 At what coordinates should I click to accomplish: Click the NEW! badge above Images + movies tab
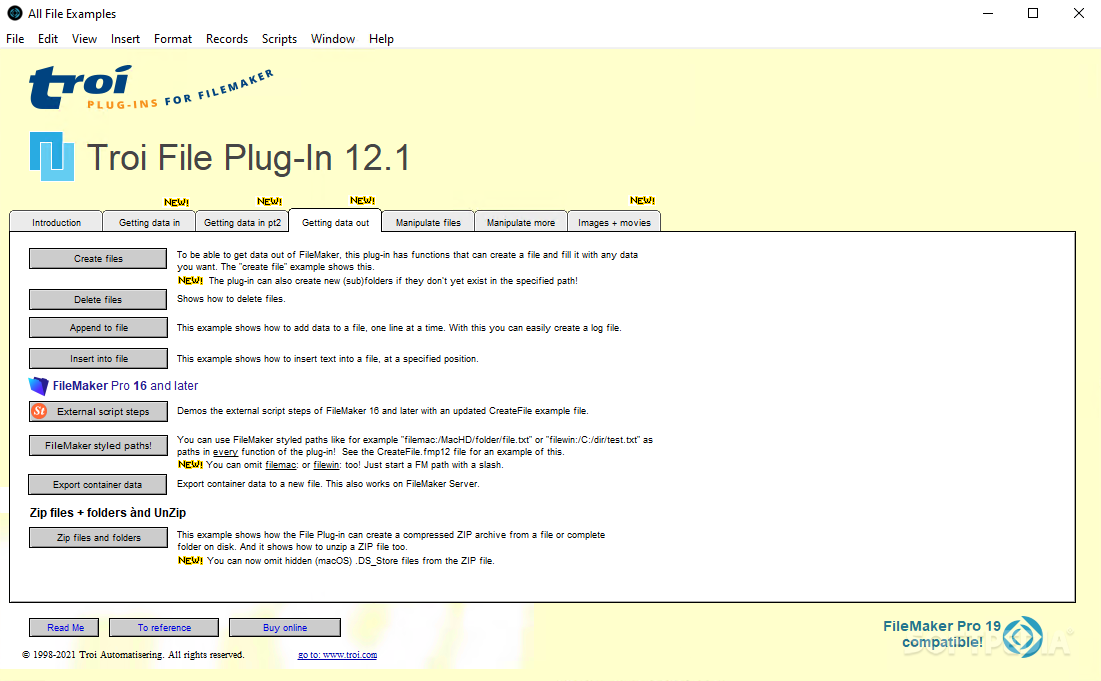[x=642, y=201]
